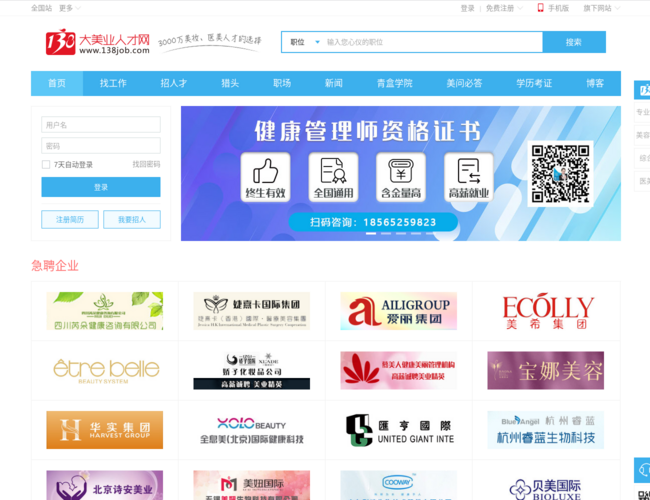Select the third banner carousel indicator

401,234
